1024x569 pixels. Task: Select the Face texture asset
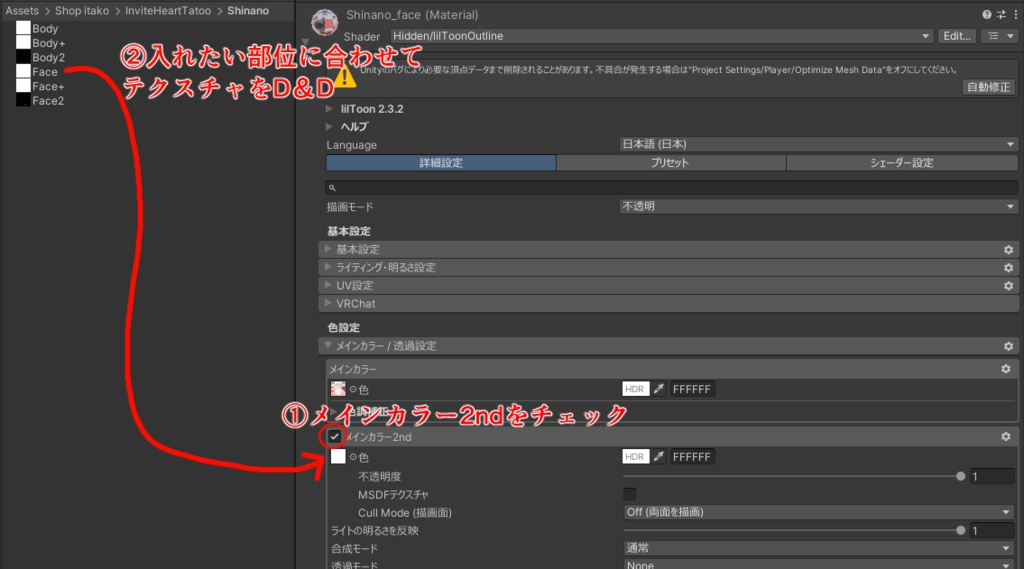[x=37, y=71]
